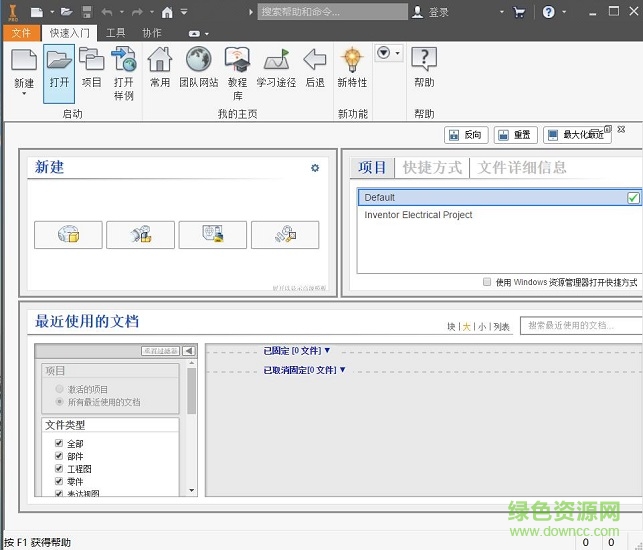This screenshot has width=643, height=550.
Task: Open the Projects (项目) ribbon icon
Action: 91,66
